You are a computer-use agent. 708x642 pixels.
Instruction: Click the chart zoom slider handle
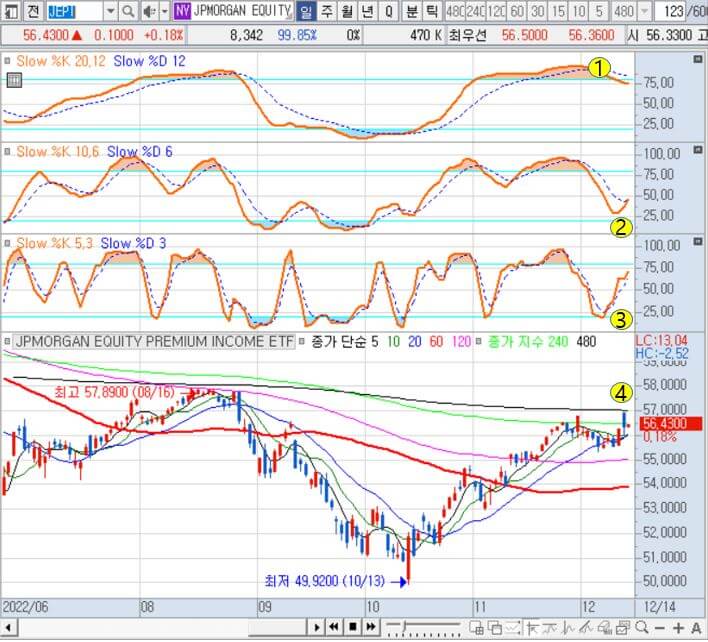coord(405,627)
